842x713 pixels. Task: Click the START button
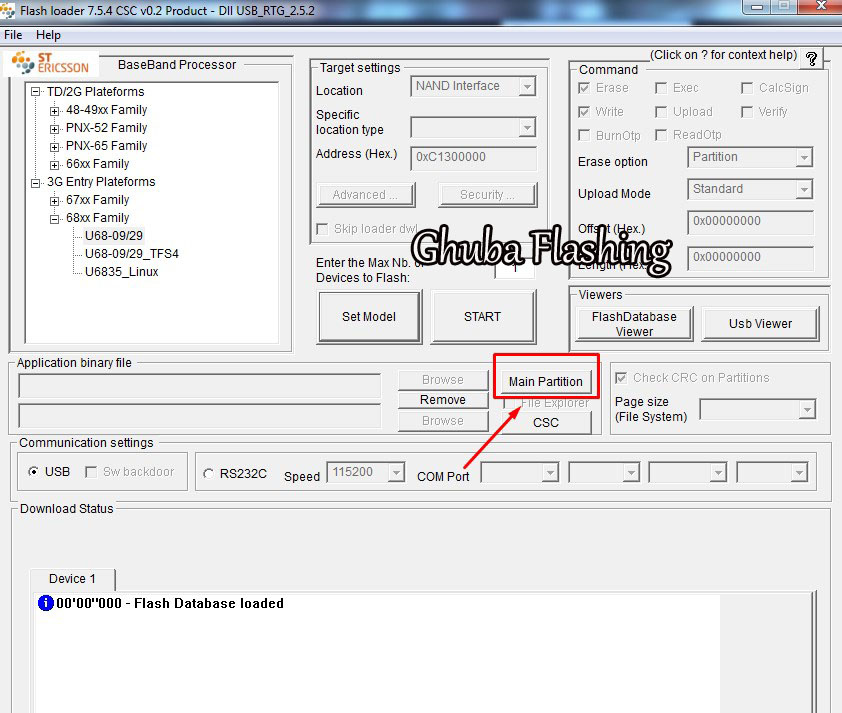click(x=482, y=316)
